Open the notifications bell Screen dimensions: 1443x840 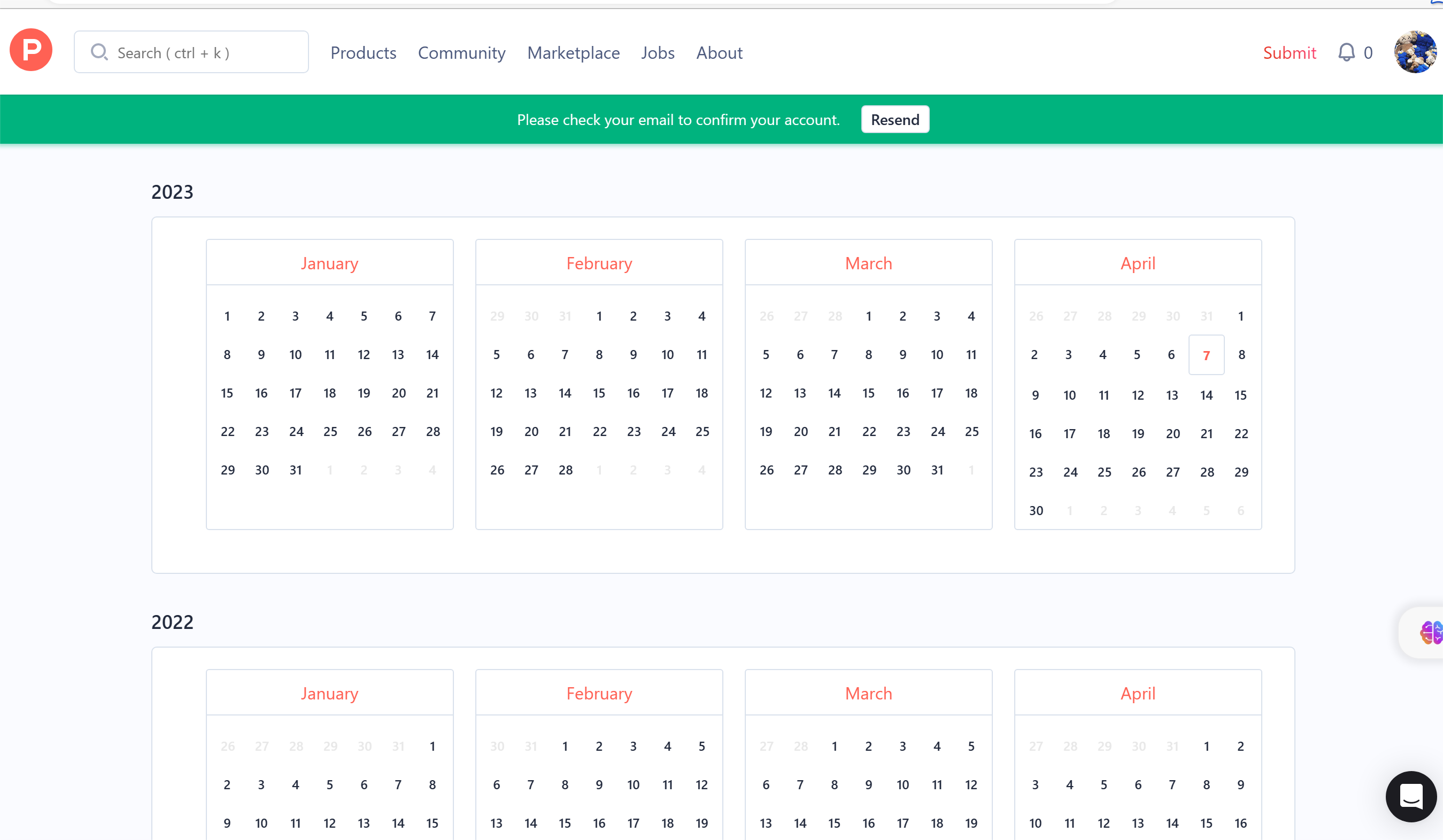pyautogui.click(x=1346, y=53)
